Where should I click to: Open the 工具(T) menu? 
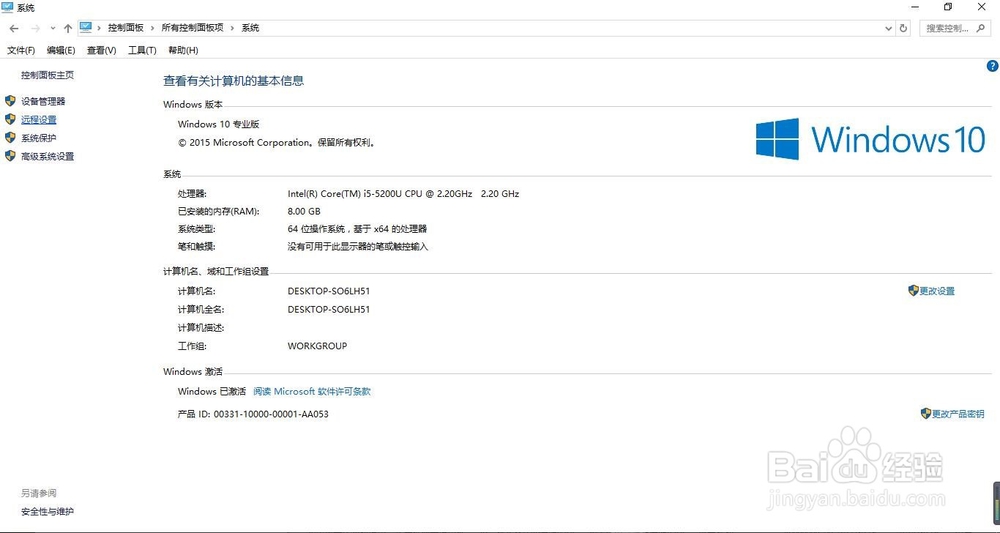142,50
